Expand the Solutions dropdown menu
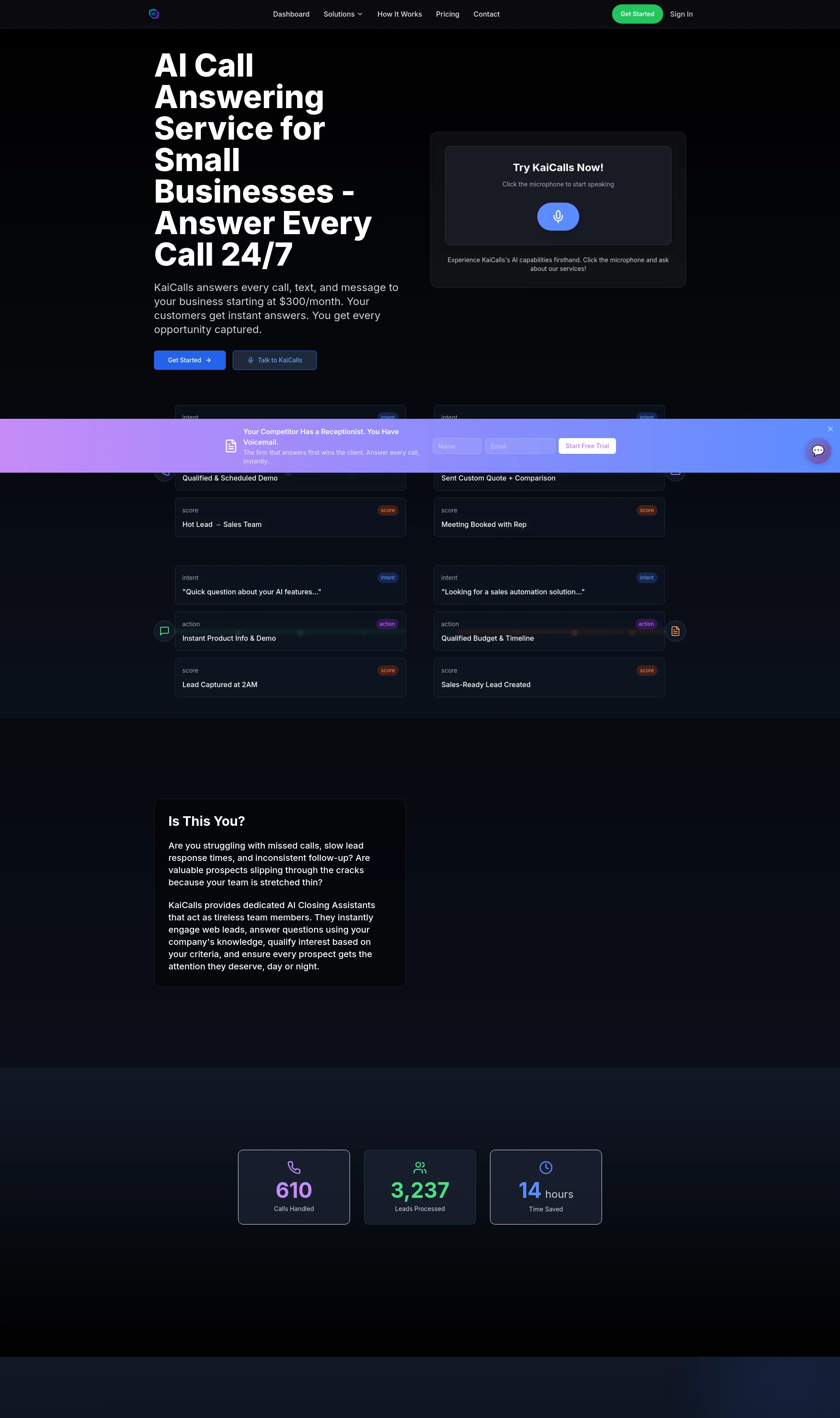The height and width of the screenshot is (1418, 840). coord(343,14)
